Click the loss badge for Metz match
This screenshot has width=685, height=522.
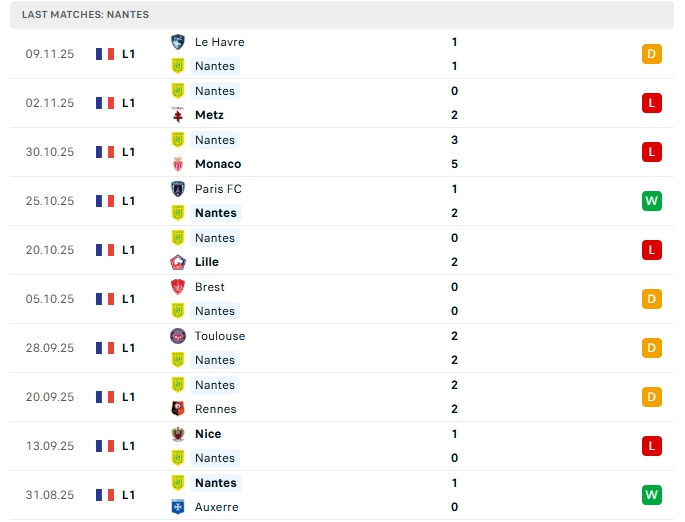coord(652,103)
